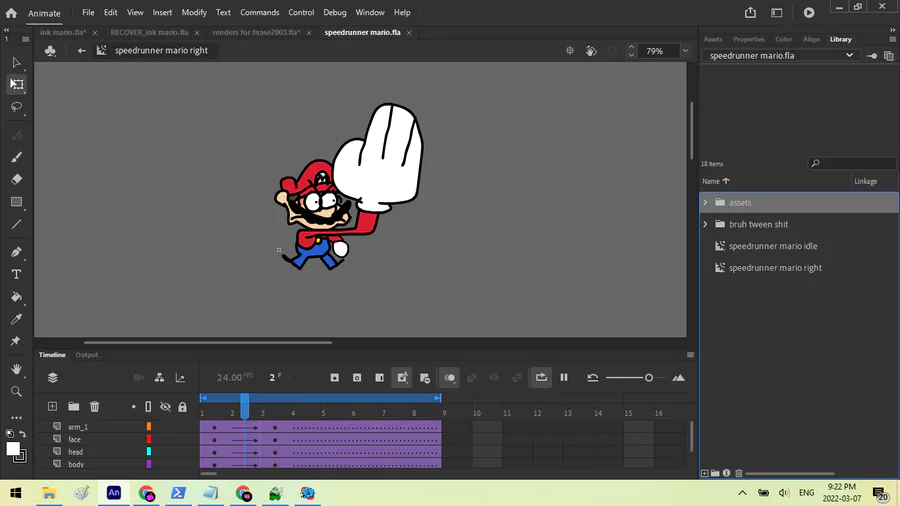Image resolution: width=900 pixels, height=506 pixels.
Task: Select the Line tool
Action: (x=16, y=224)
